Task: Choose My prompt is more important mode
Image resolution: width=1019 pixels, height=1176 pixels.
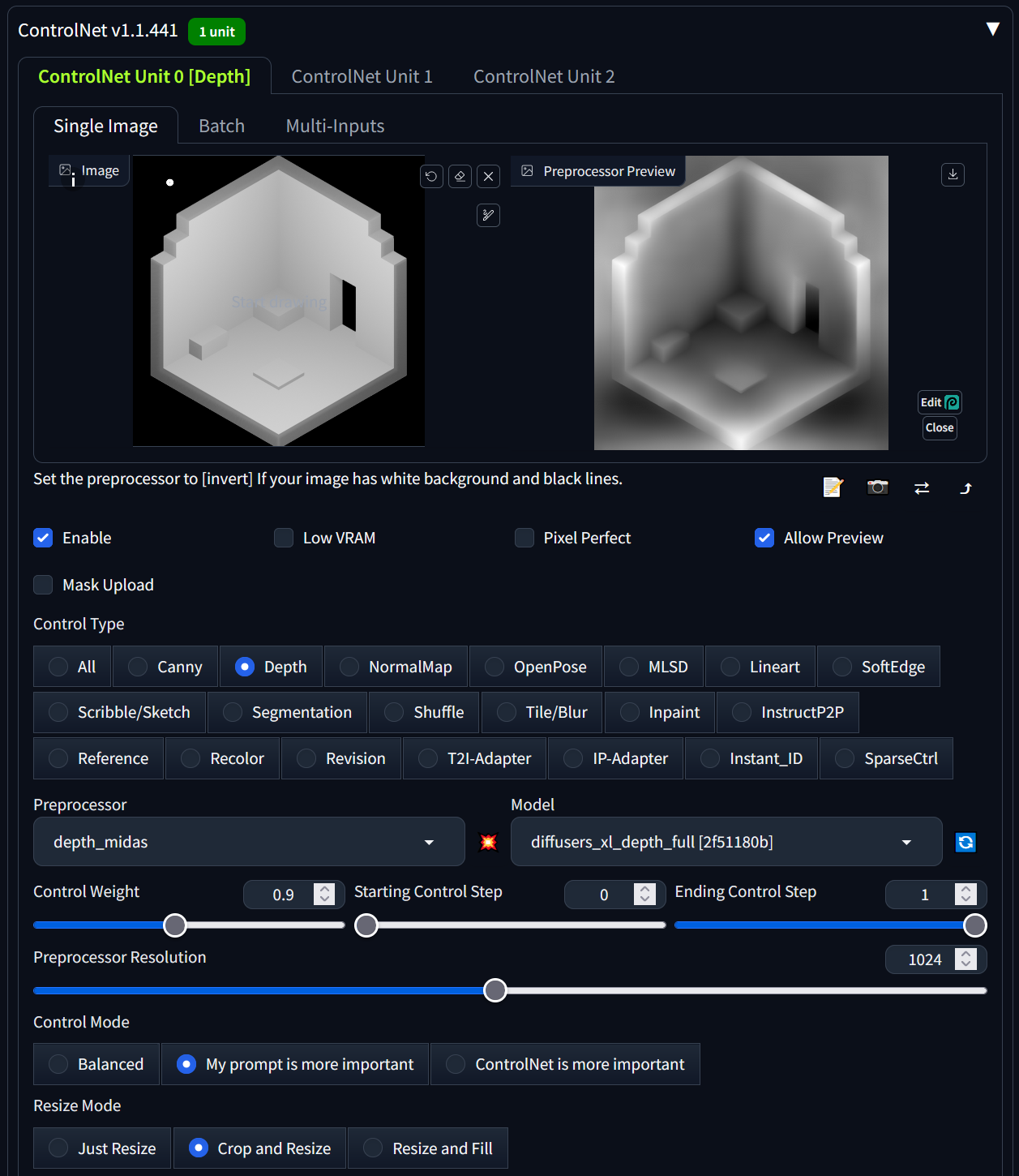Action: tap(295, 1064)
